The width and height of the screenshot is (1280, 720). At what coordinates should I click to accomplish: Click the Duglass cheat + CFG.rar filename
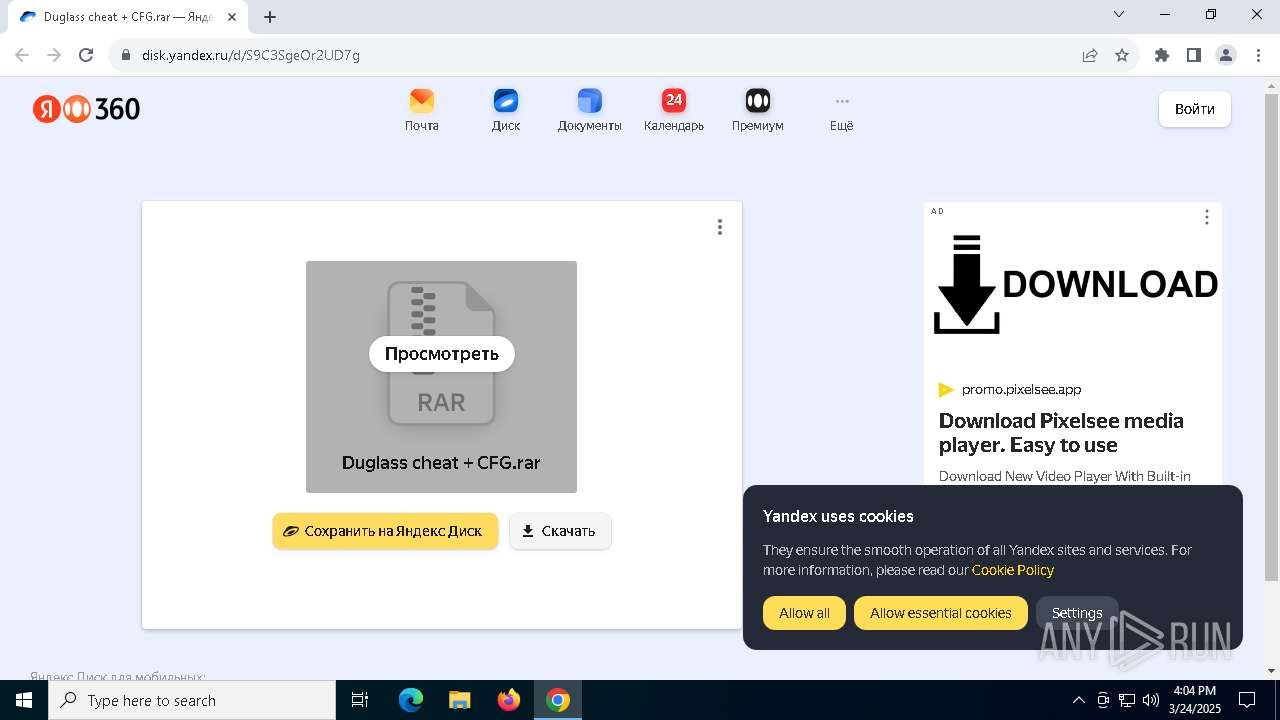[x=441, y=463]
